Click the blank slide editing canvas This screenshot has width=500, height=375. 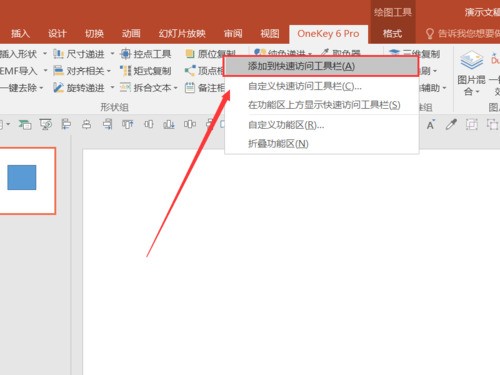point(291,262)
